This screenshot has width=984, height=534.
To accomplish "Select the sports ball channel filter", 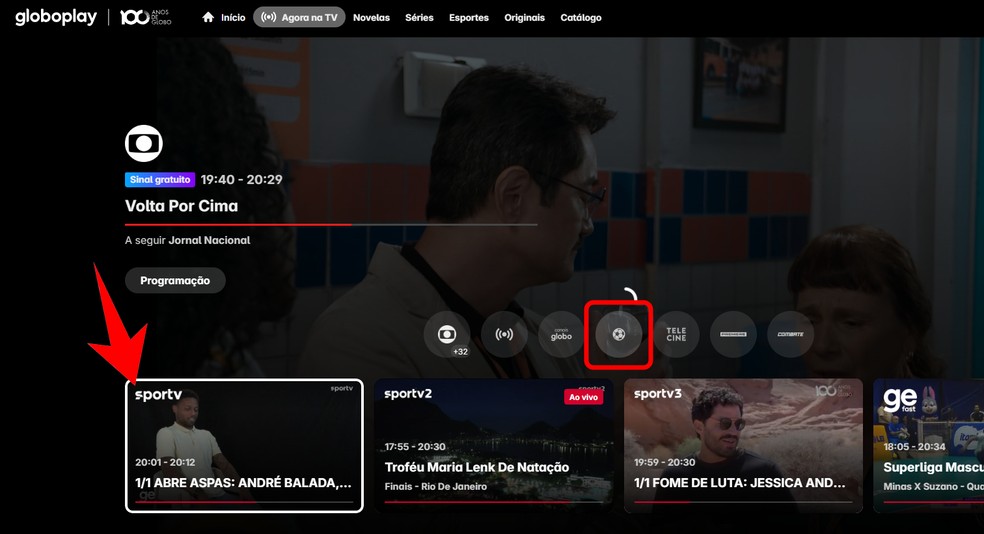I will coord(619,334).
